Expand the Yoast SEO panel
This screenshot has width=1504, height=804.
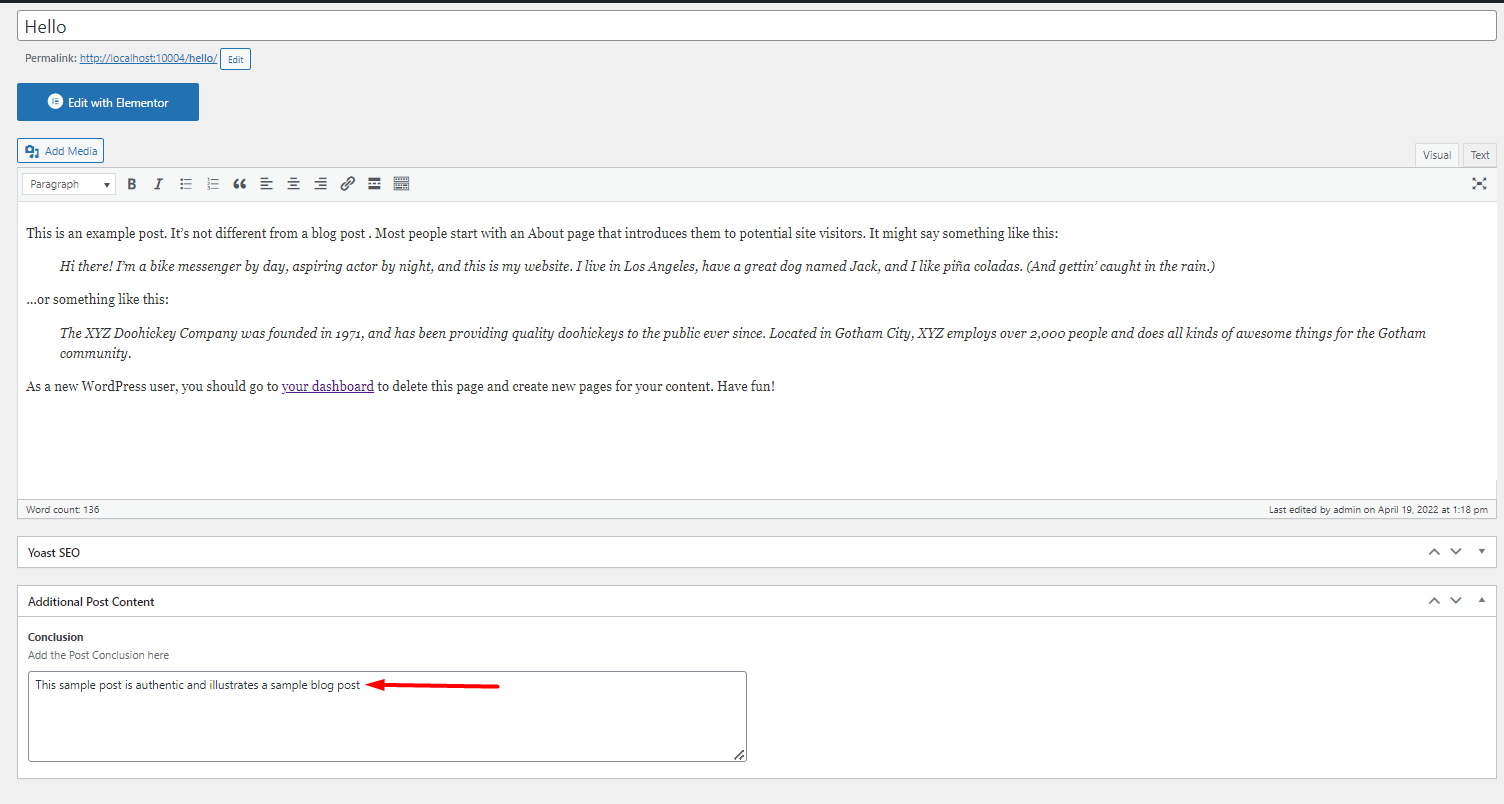click(x=1481, y=551)
